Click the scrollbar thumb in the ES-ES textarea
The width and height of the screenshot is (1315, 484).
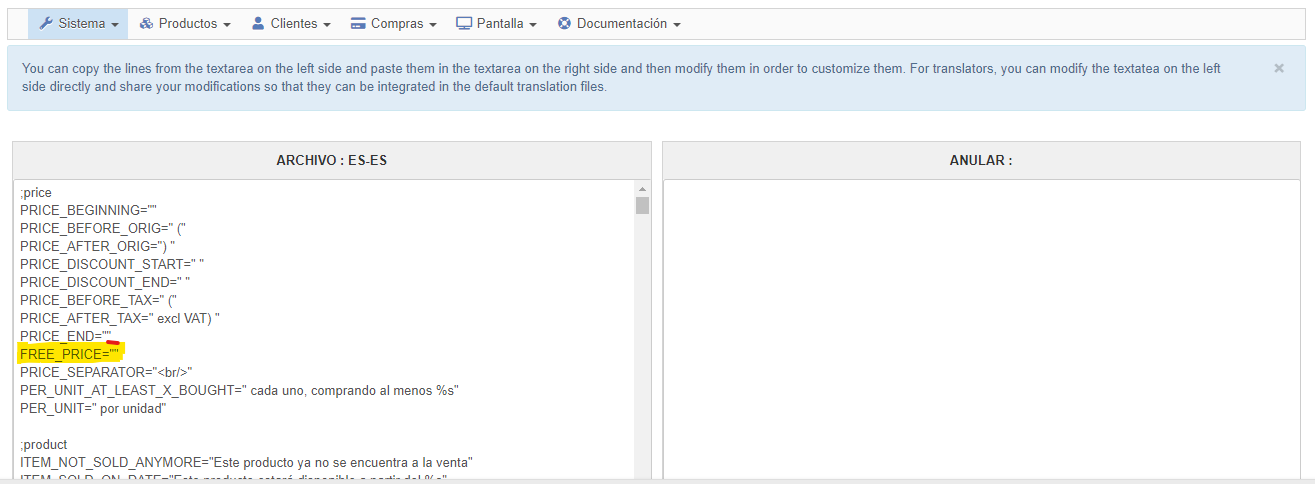point(642,206)
